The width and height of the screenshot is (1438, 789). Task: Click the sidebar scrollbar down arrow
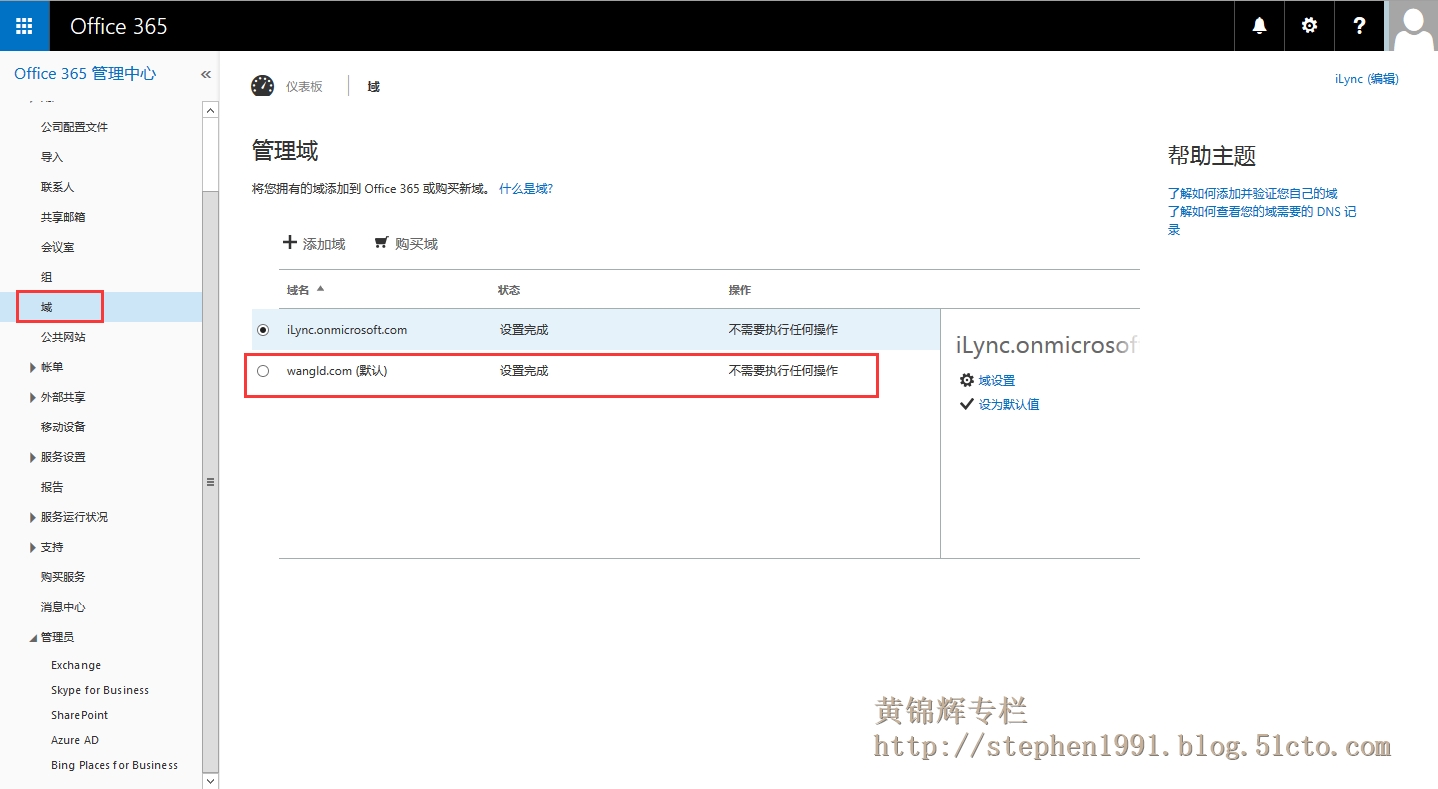210,780
